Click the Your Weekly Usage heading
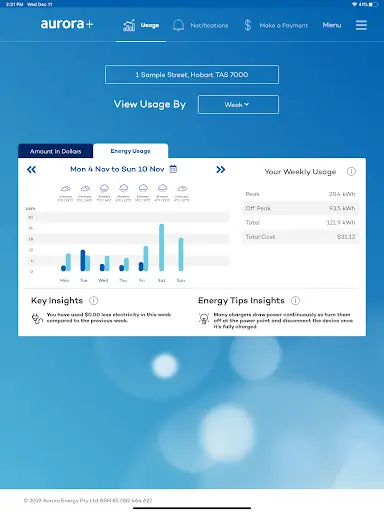Image resolution: width=384 pixels, height=512 pixels. tap(300, 172)
